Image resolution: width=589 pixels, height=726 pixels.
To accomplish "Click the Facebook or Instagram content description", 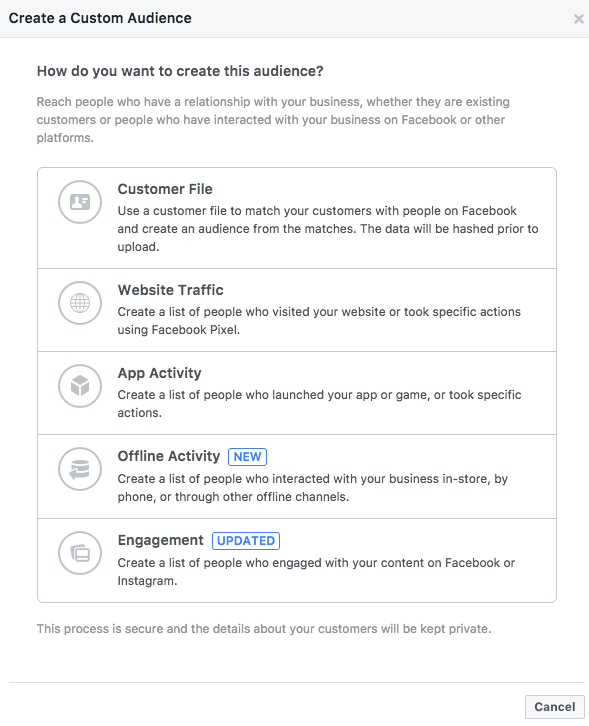I will (x=316, y=571).
